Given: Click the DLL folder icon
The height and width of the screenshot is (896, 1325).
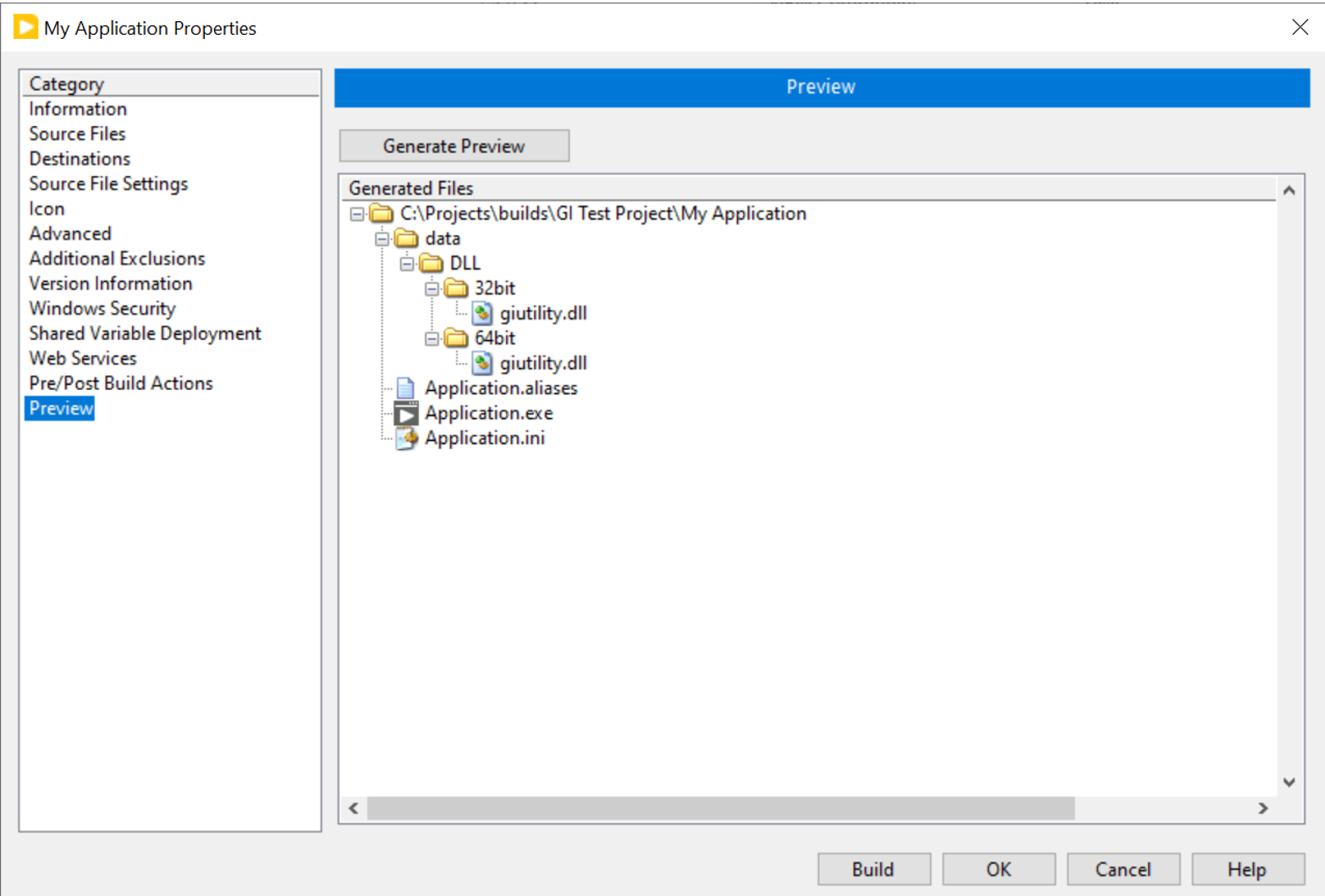Looking at the screenshot, I should click(432, 264).
